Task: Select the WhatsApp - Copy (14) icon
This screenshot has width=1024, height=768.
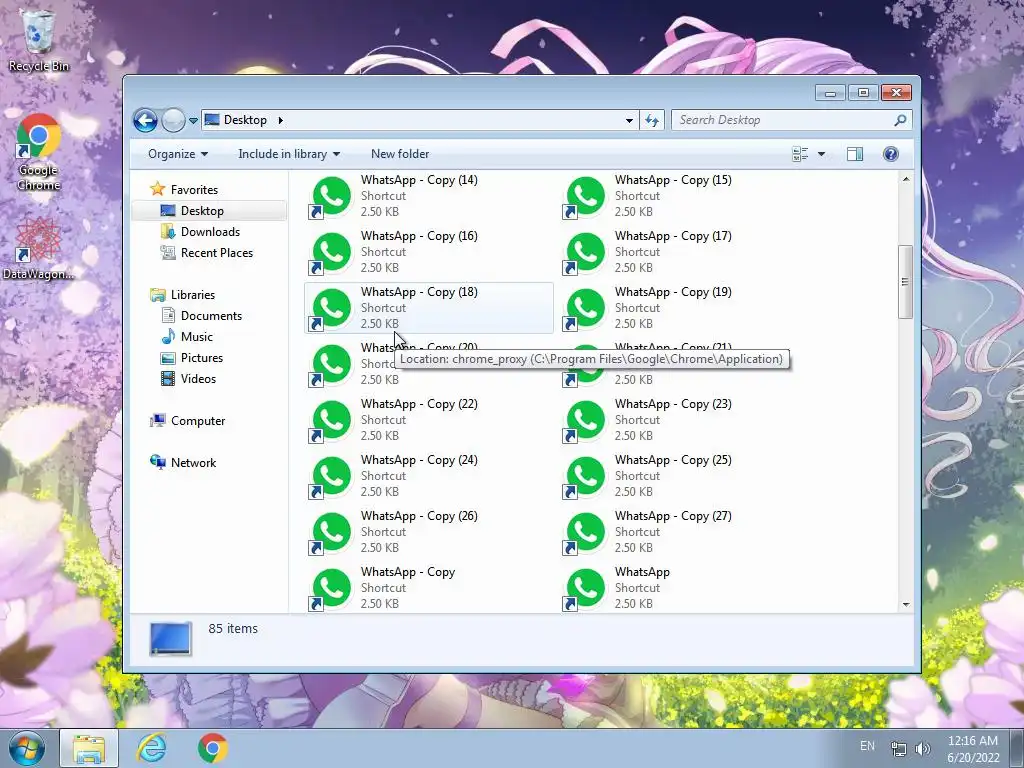Action: (x=331, y=196)
